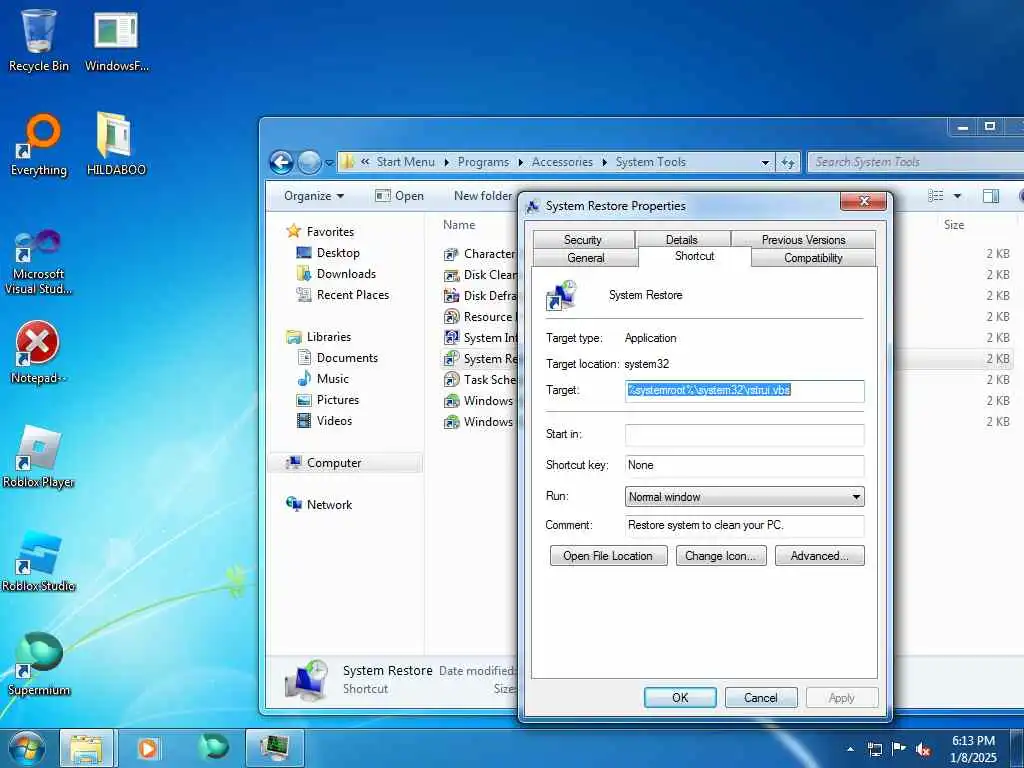
Task: Launch the Everything shortcut on desktop
Action: click(39, 145)
